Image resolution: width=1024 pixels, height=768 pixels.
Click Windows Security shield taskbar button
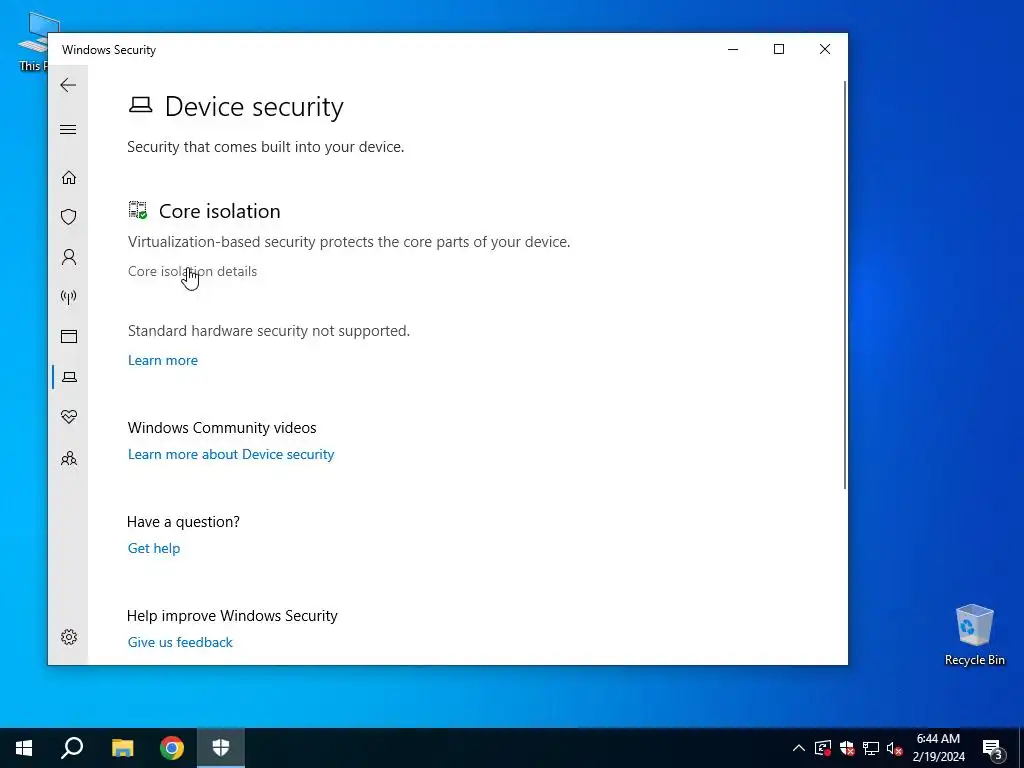pos(221,748)
